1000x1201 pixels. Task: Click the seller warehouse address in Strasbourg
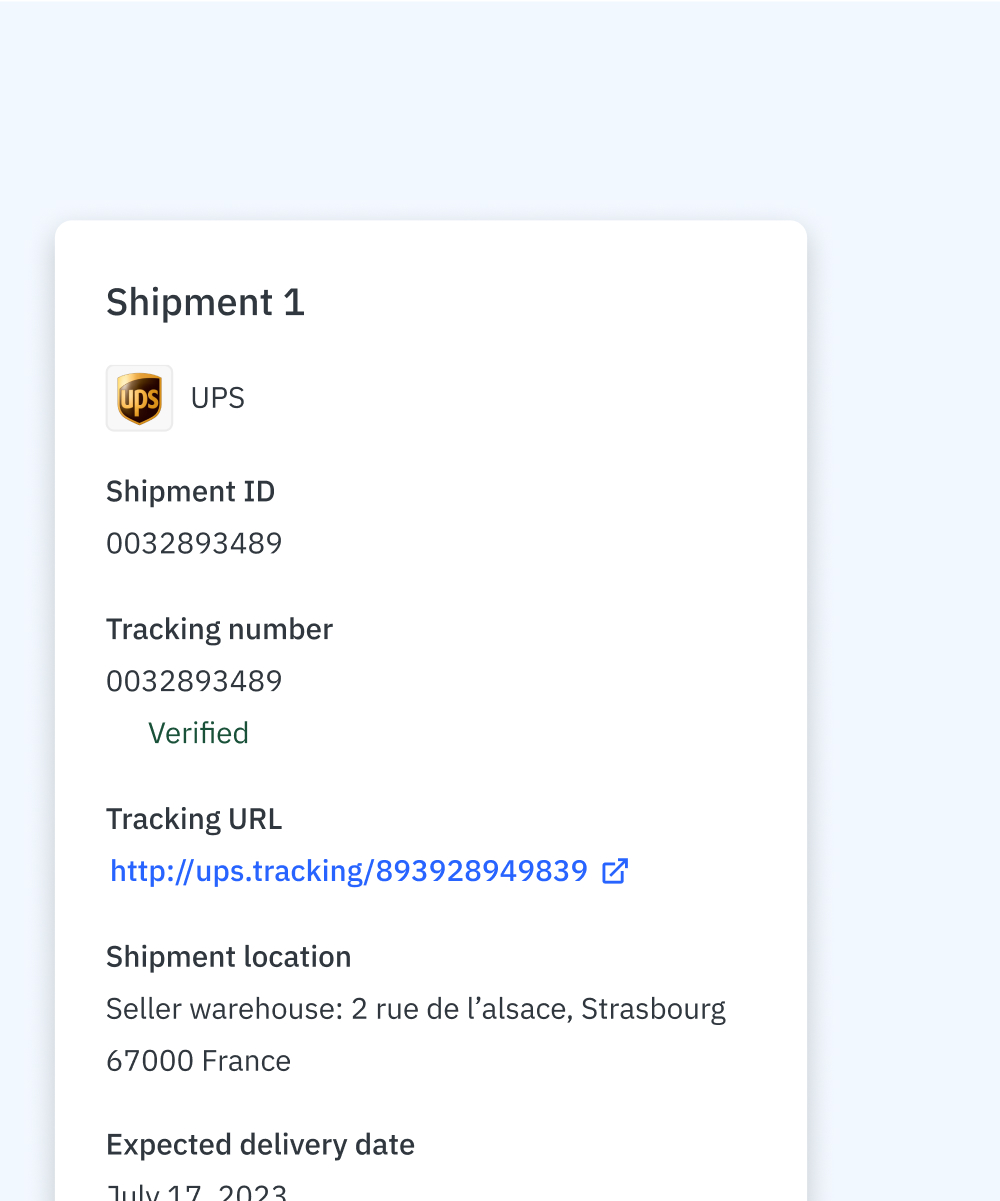415,1008
